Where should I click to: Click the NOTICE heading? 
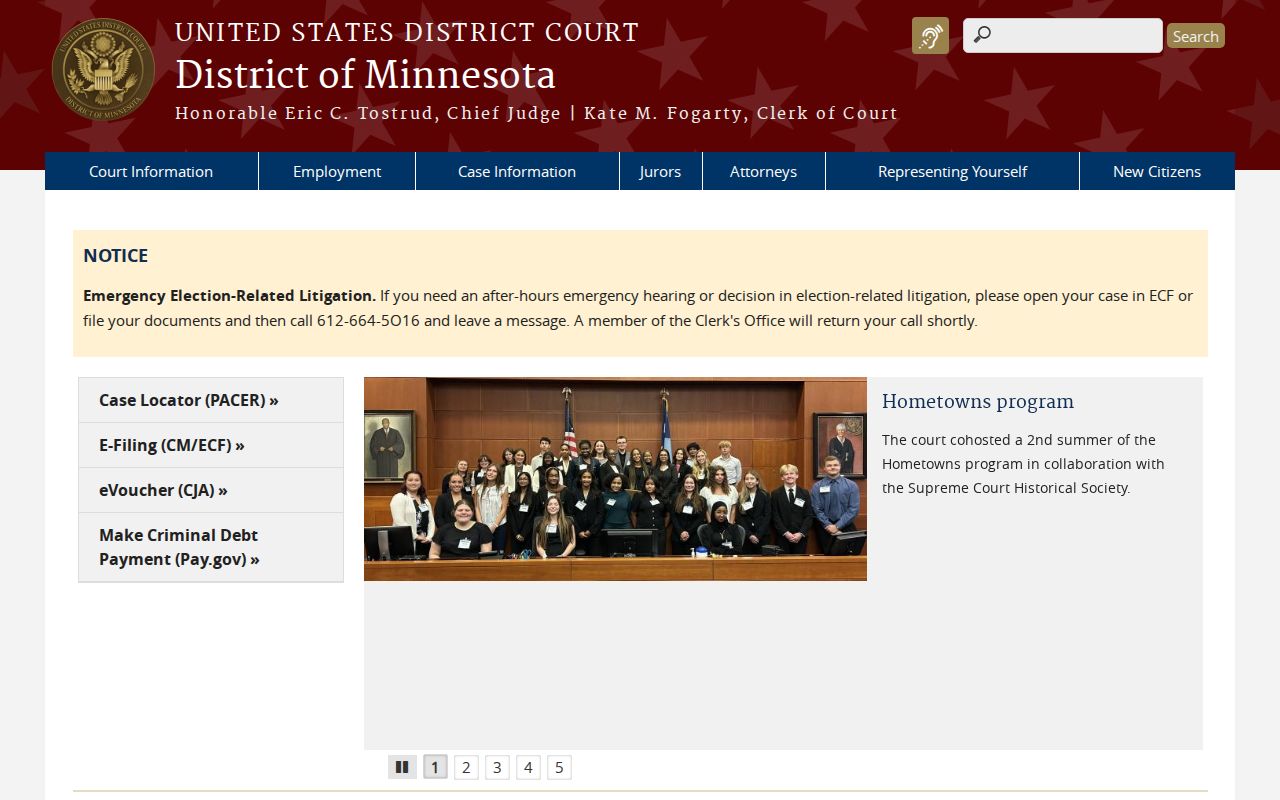pos(115,255)
